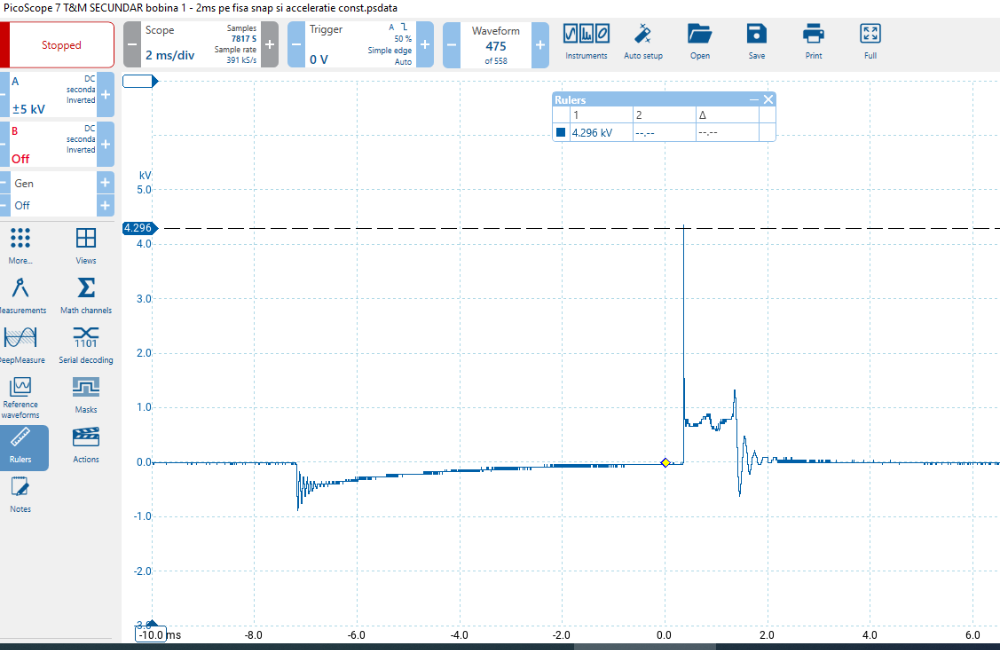Open Math channels panel
The height and width of the screenshot is (650, 1000).
click(x=86, y=295)
